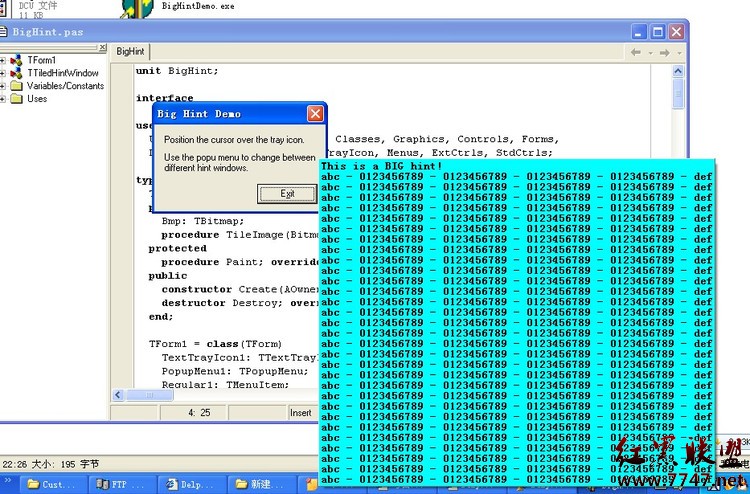Viewport: 750px width, 494px height.
Task: Open the back navigation history dropdown
Action: (x=651, y=53)
